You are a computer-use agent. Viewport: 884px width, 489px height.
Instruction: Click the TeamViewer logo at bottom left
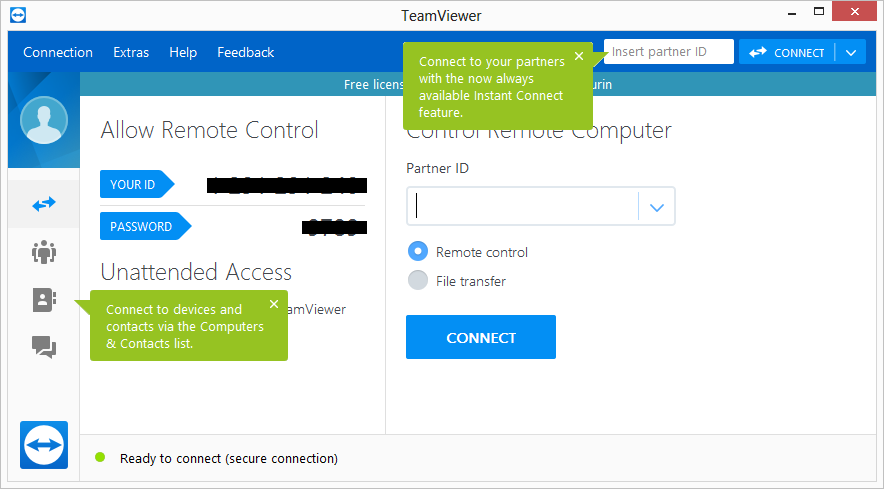click(x=44, y=444)
